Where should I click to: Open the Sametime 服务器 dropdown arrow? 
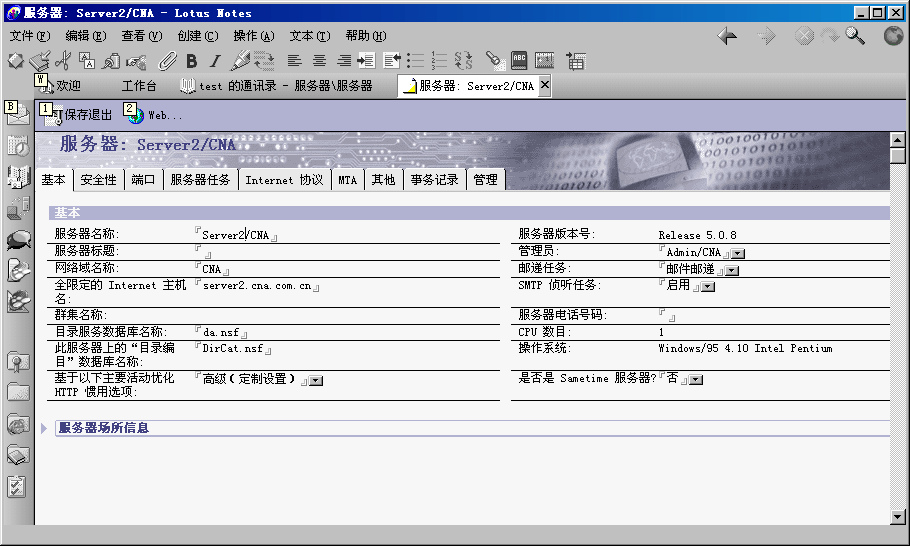coord(696,380)
